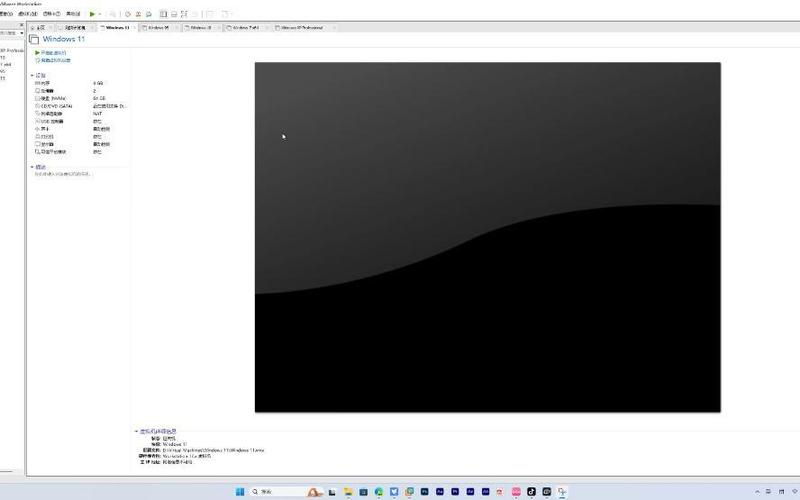Switch to the 主页 home tab
This screenshot has height=500, width=800.
[x=39, y=28]
